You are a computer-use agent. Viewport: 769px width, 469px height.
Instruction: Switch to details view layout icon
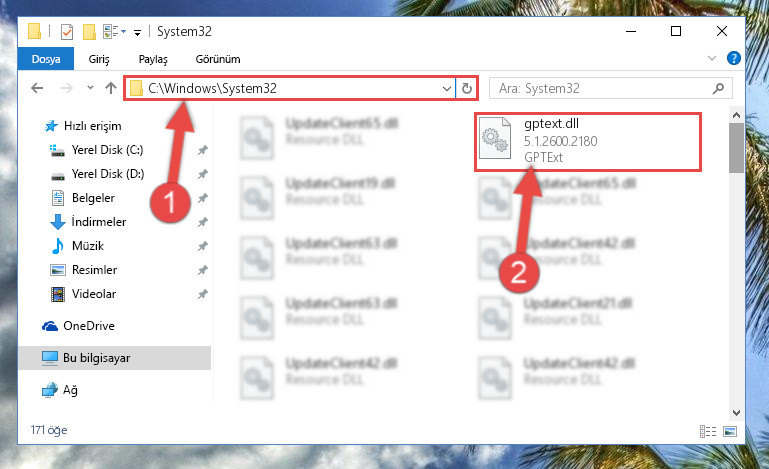click(x=708, y=431)
